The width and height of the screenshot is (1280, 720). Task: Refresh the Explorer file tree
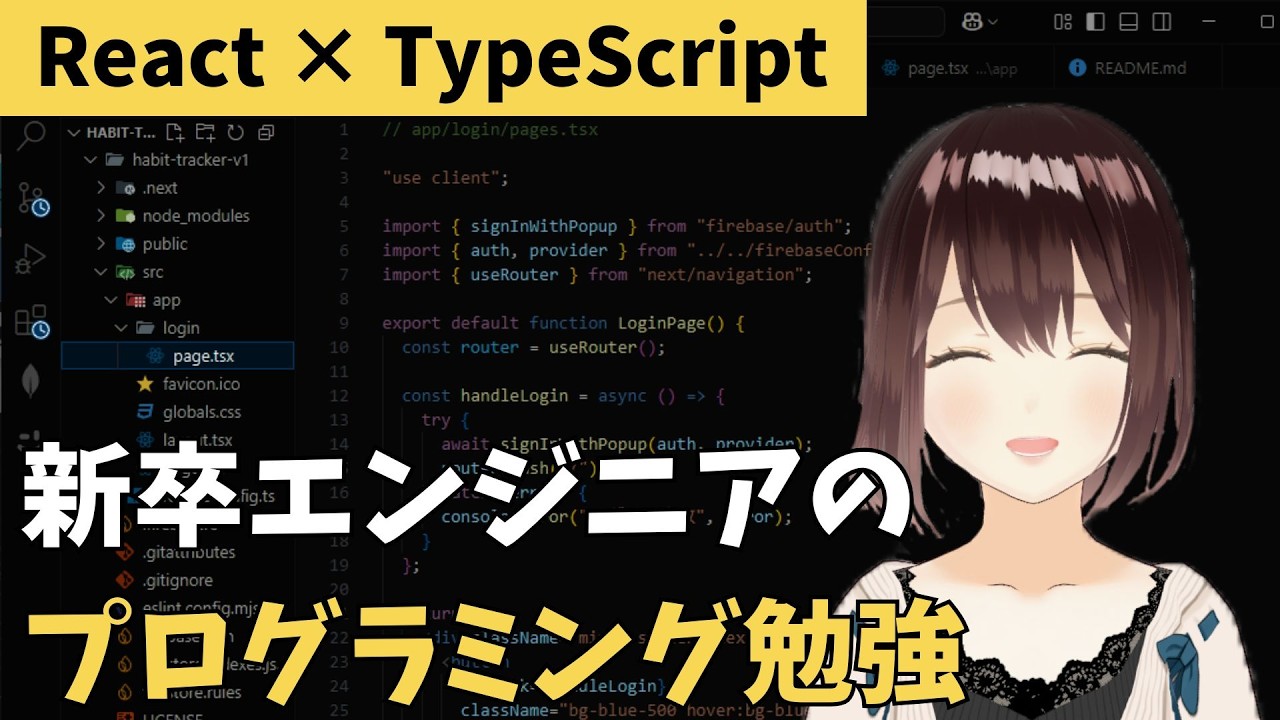click(236, 132)
